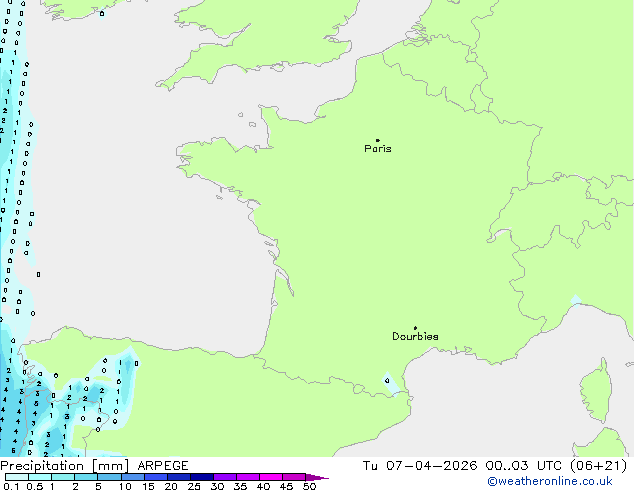Click the legend value label '50'

309,486
